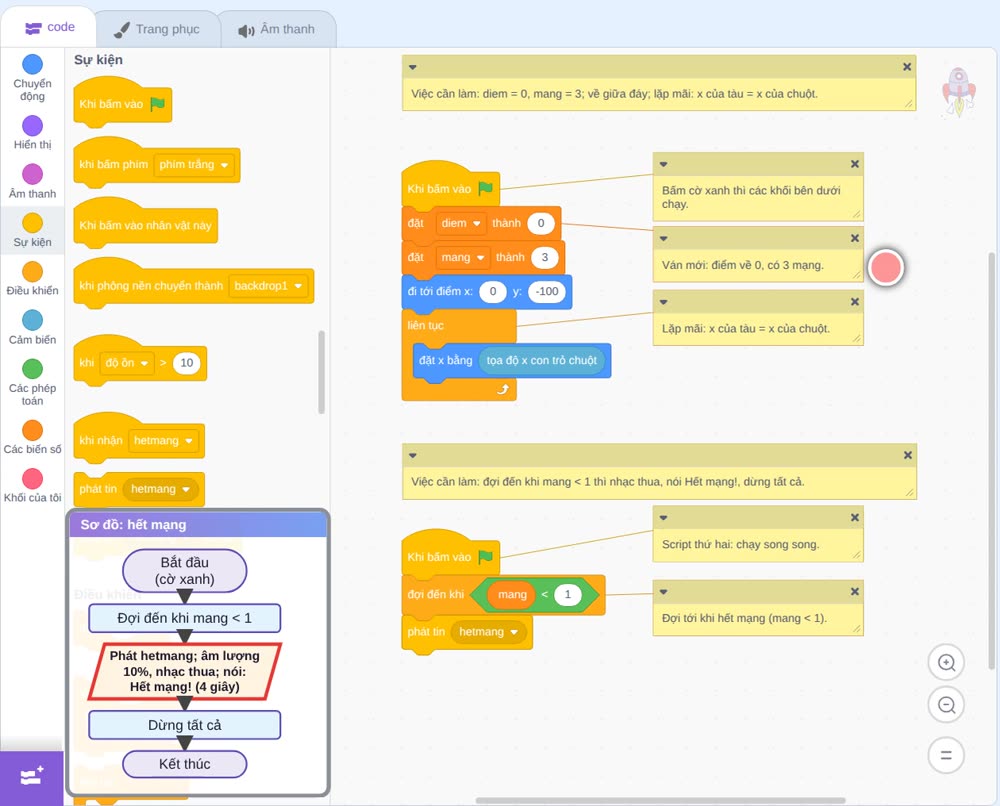Image resolution: width=1000 pixels, height=806 pixels.
Task: Delete the 'Đợi tới khi hết mạng' comment
Action: point(855,592)
